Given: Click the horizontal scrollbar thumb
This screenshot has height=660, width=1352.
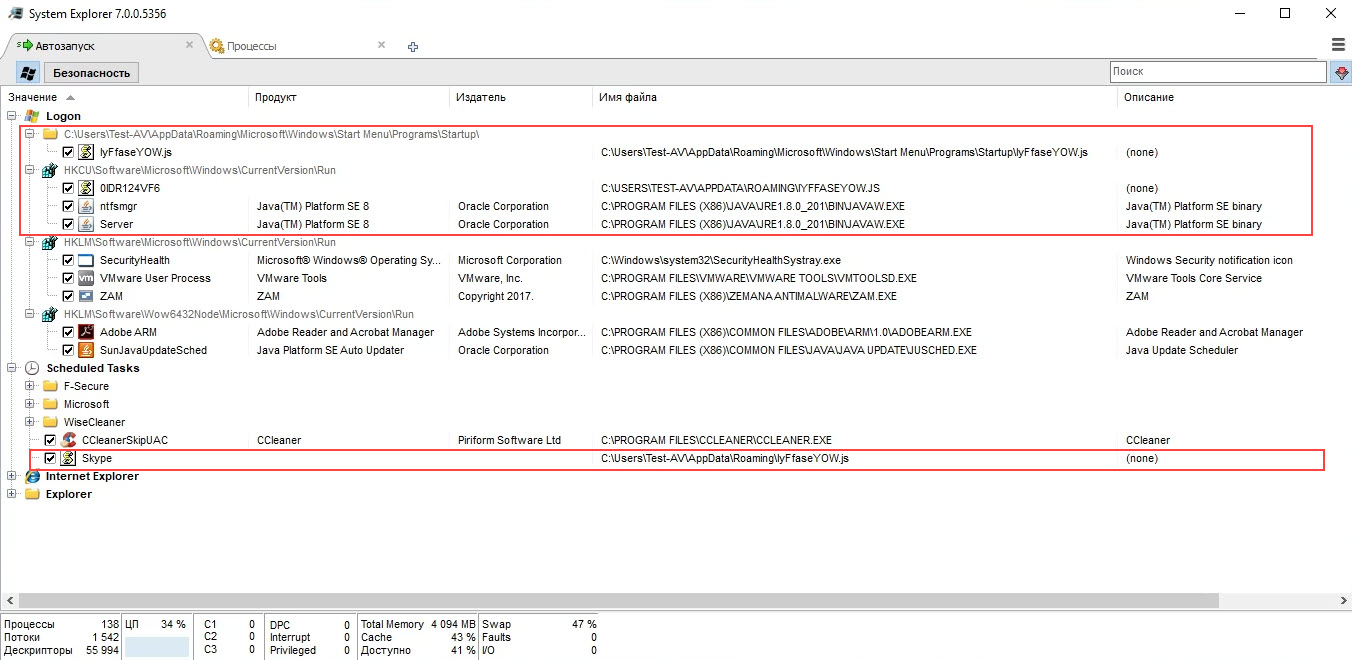Looking at the screenshot, I should [617, 600].
